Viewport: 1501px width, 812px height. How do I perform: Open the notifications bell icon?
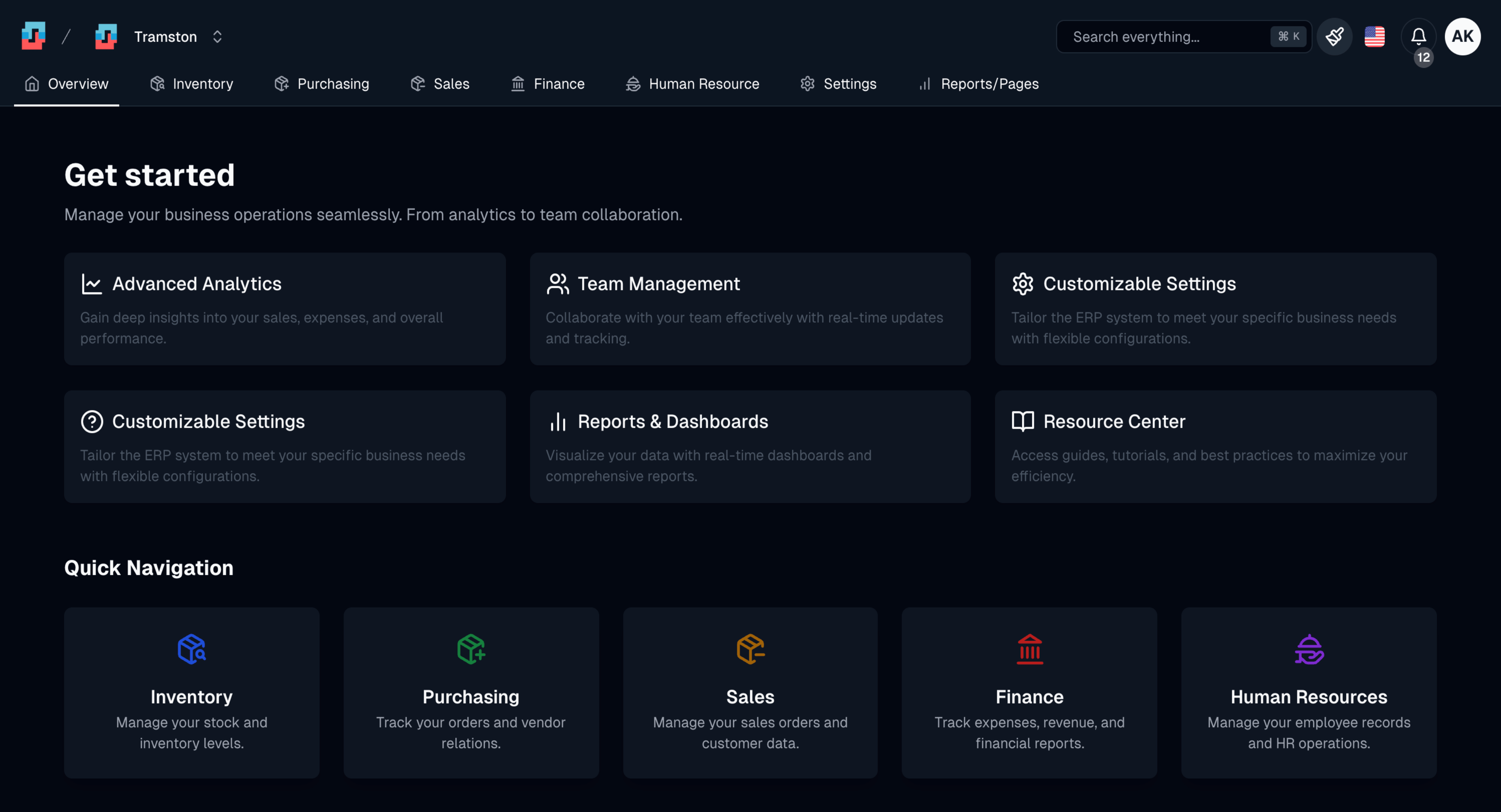click(1418, 37)
